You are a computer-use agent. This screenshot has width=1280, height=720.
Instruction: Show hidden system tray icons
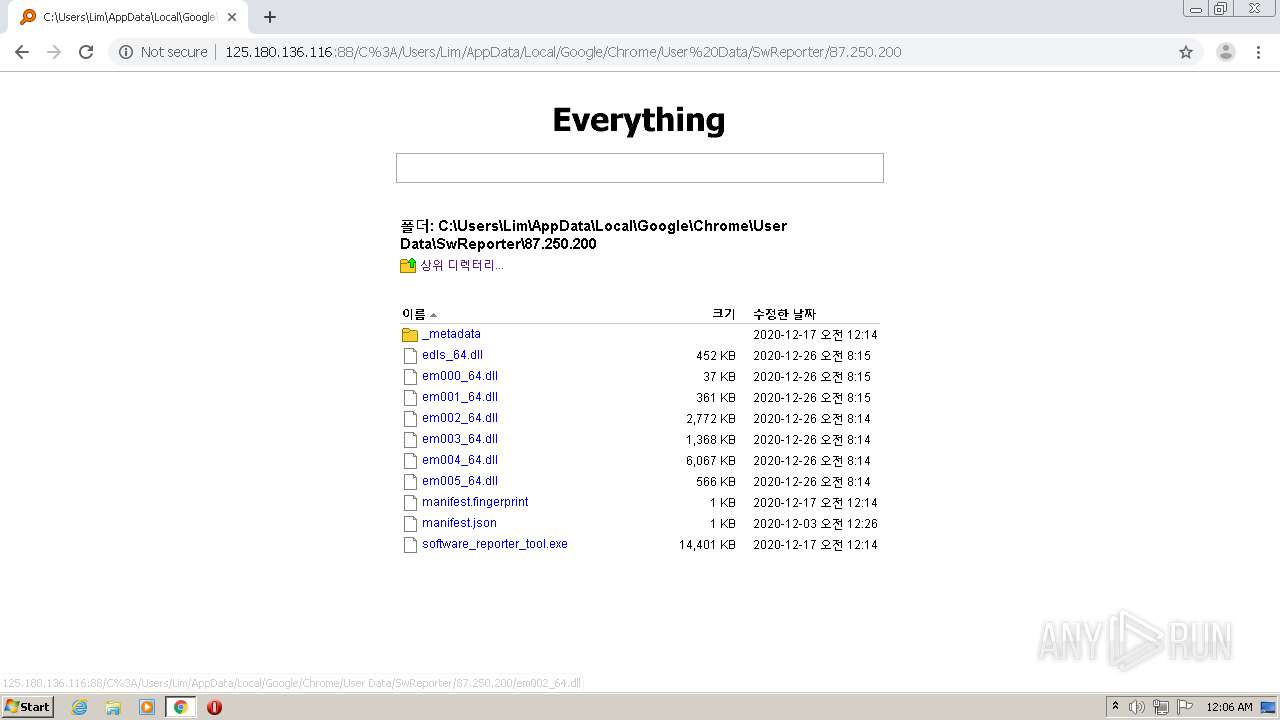[x=1116, y=707]
